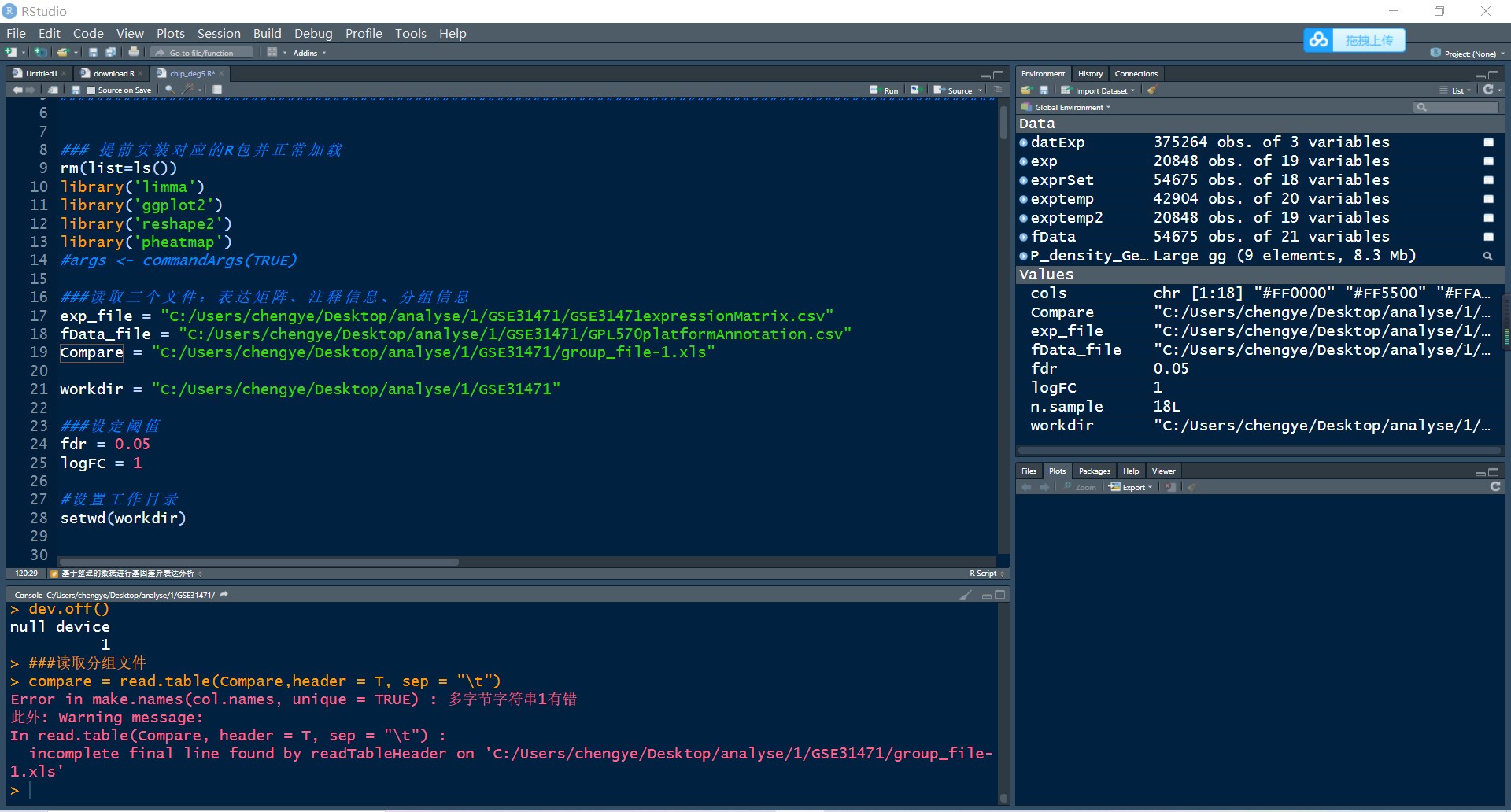Image resolution: width=1511 pixels, height=812 pixels.
Task: Open the Tools menu
Action: pos(410,33)
